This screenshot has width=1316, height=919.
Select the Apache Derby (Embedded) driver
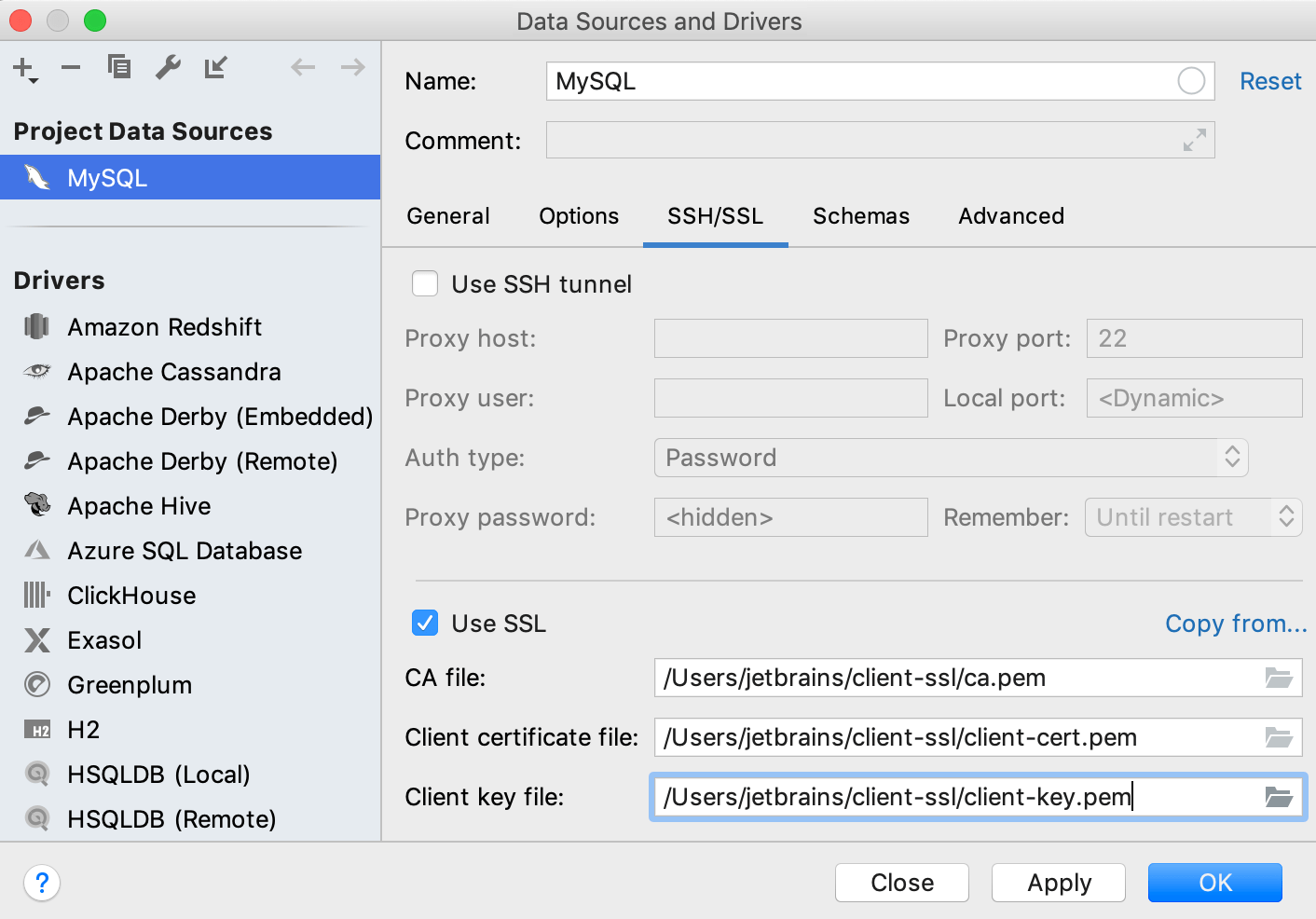tap(190, 417)
